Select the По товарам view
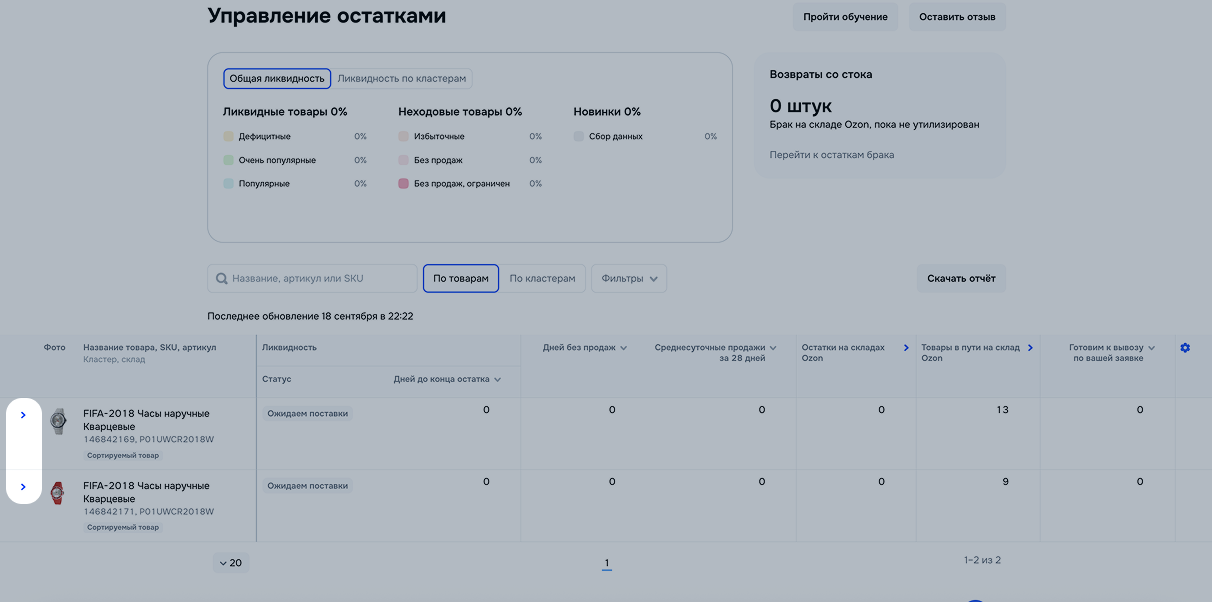The image size is (1212, 602). click(461, 279)
